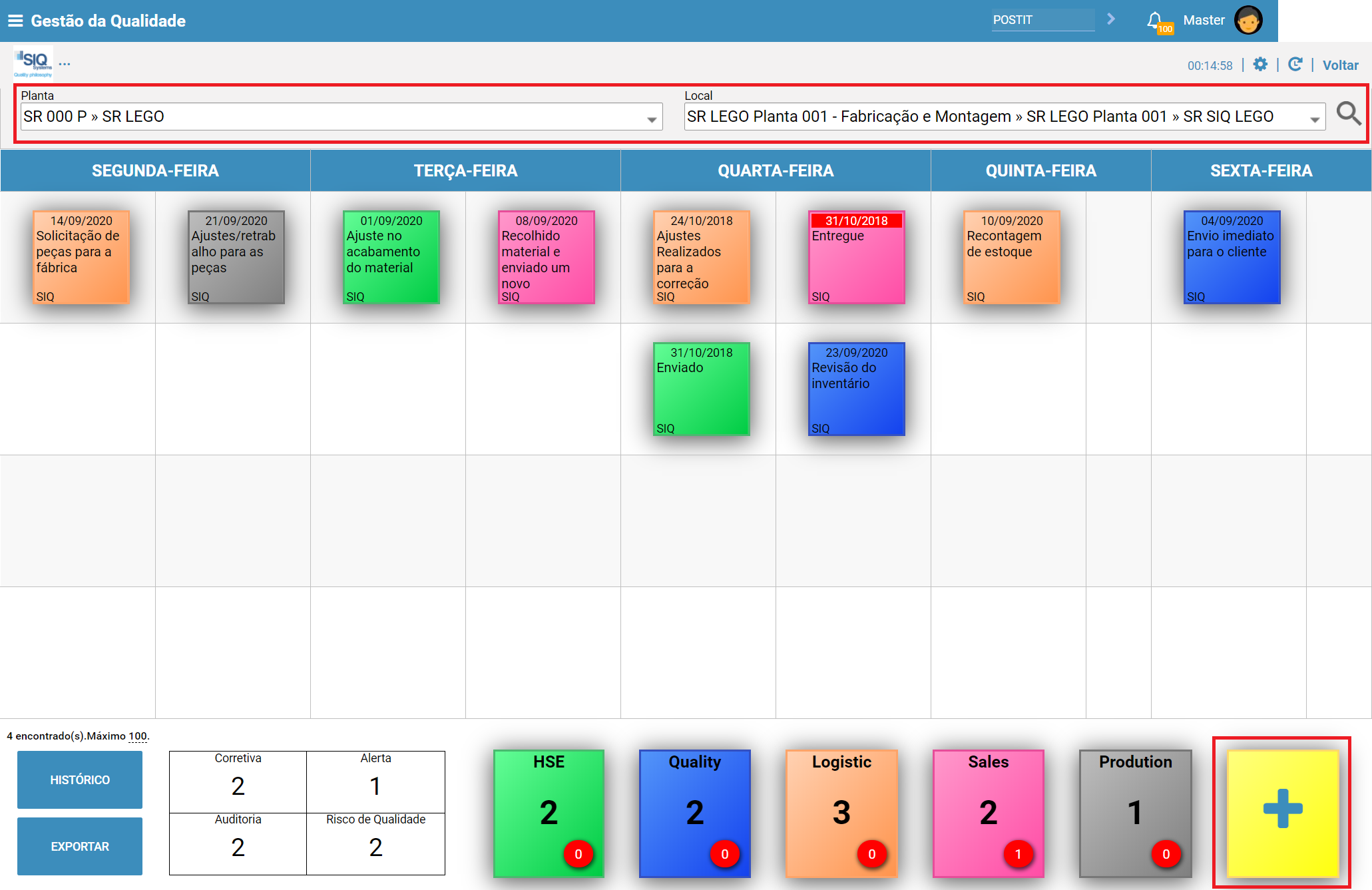
Task: Open post-it 'Envio imediato para o cliente'
Action: click(x=1232, y=258)
